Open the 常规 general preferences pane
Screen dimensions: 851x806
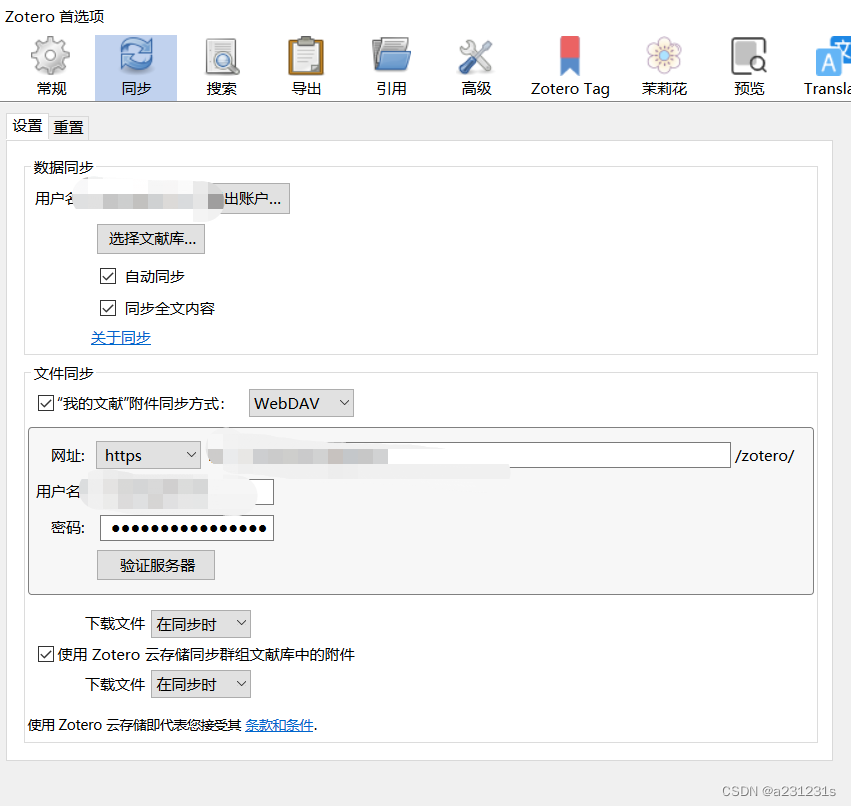(x=51, y=68)
